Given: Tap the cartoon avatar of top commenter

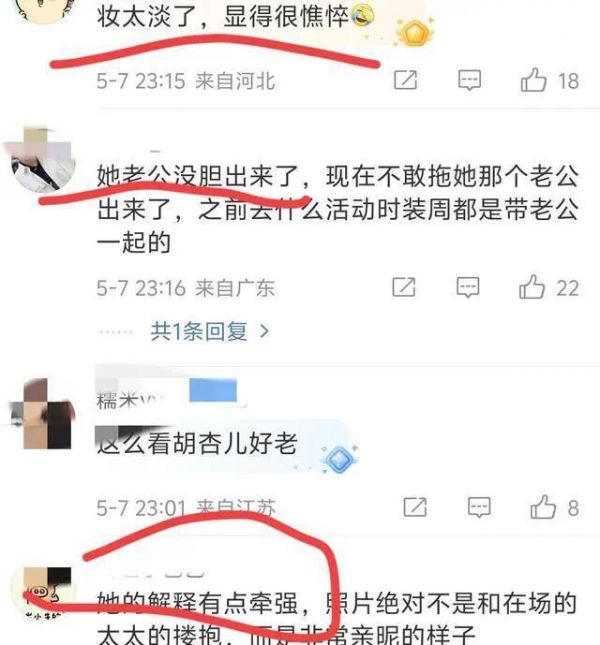Looking at the screenshot, I should click(43, 9).
